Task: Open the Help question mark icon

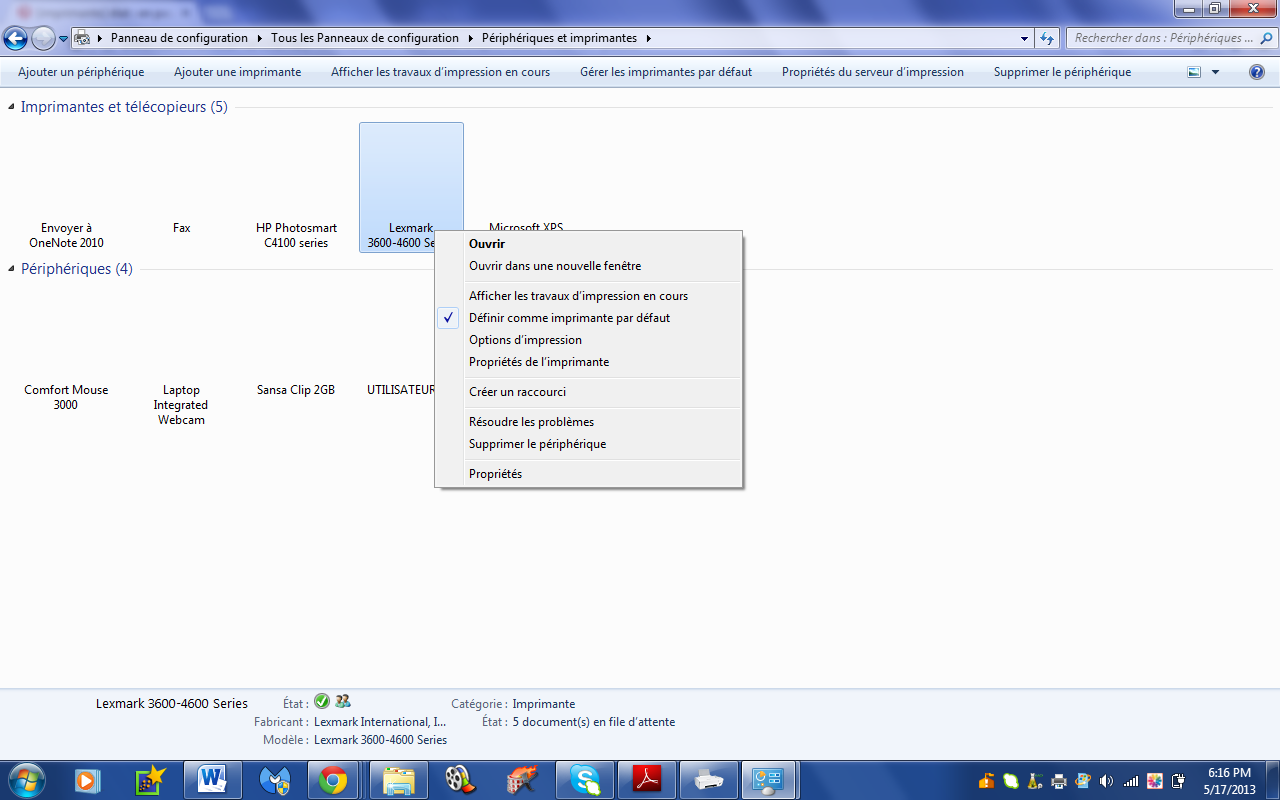Action: coord(1257,72)
